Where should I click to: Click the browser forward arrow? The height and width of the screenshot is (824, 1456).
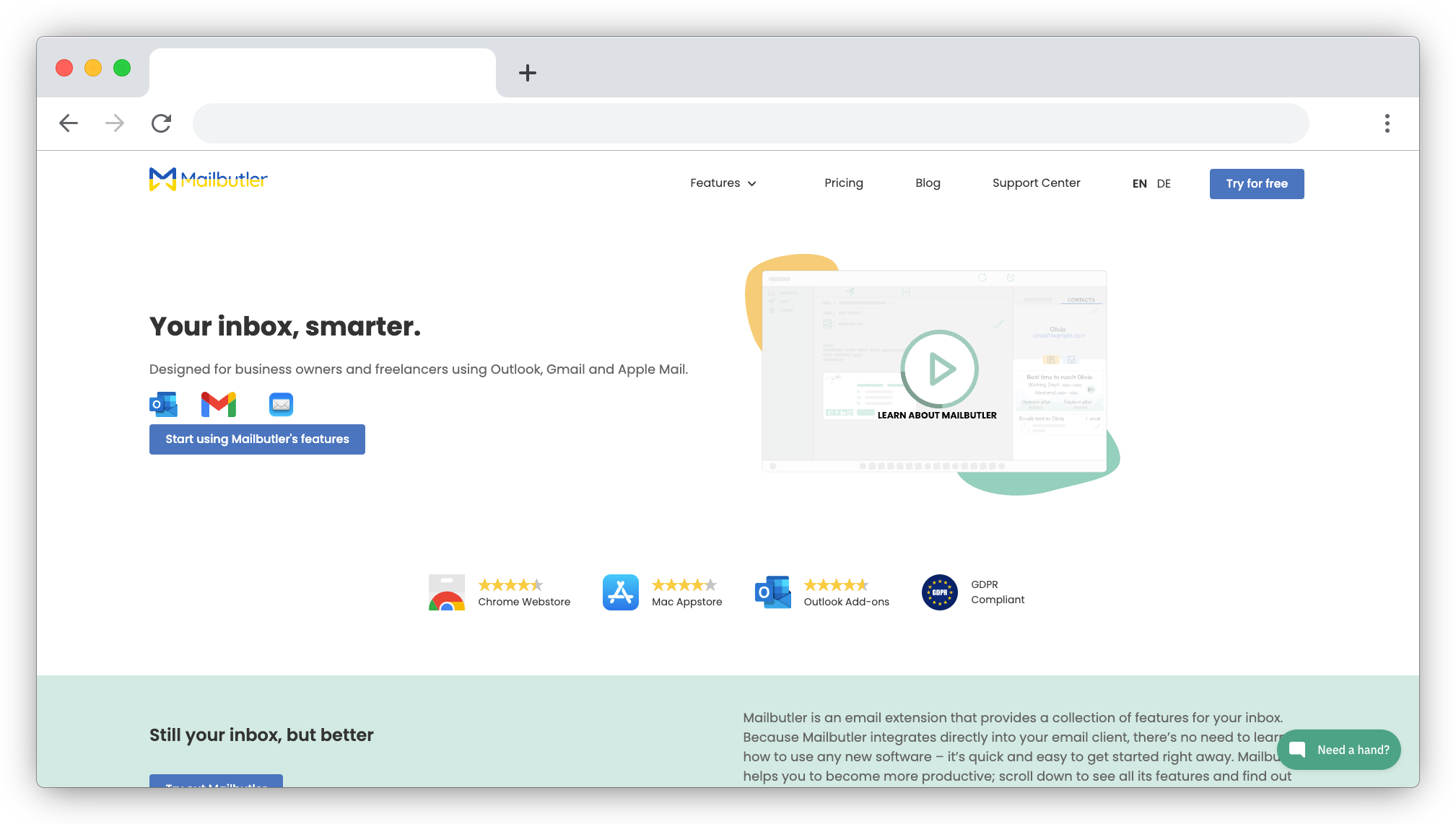[115, 123]
